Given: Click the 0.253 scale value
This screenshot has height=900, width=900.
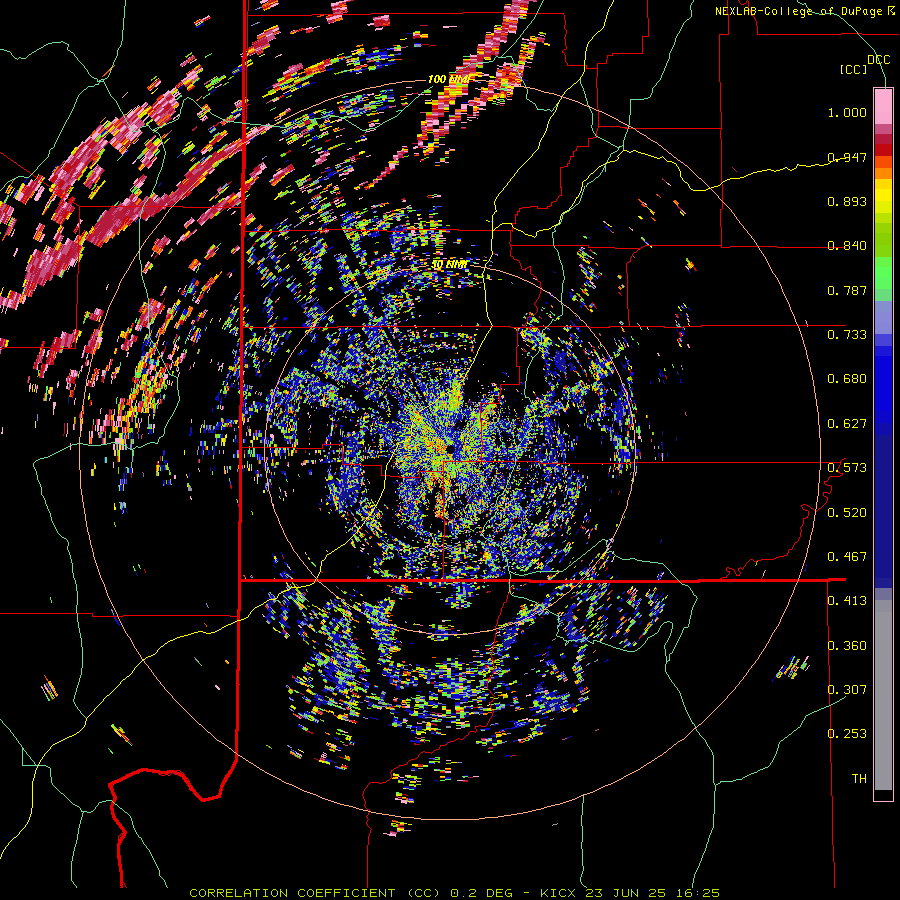Looking at the screenshot, I should [847, 734].
